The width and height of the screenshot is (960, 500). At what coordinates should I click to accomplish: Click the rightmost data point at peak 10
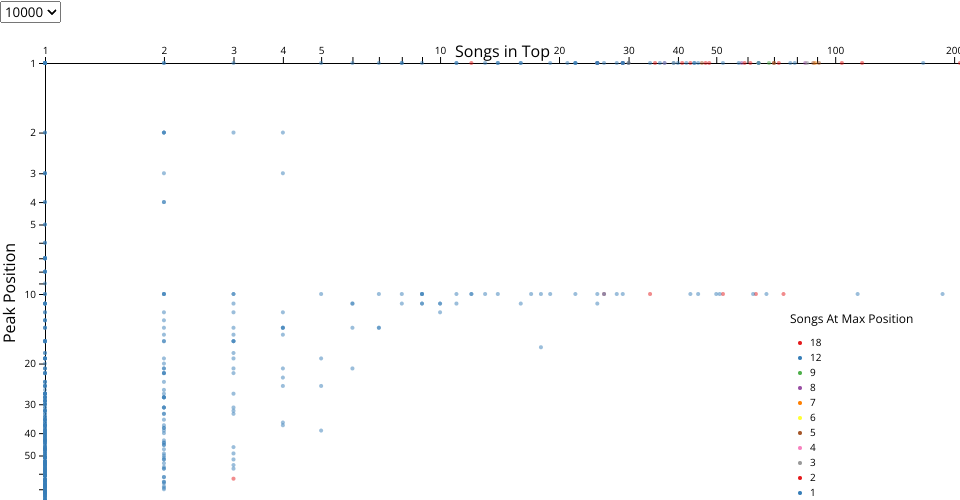click(x=942, y=294)
